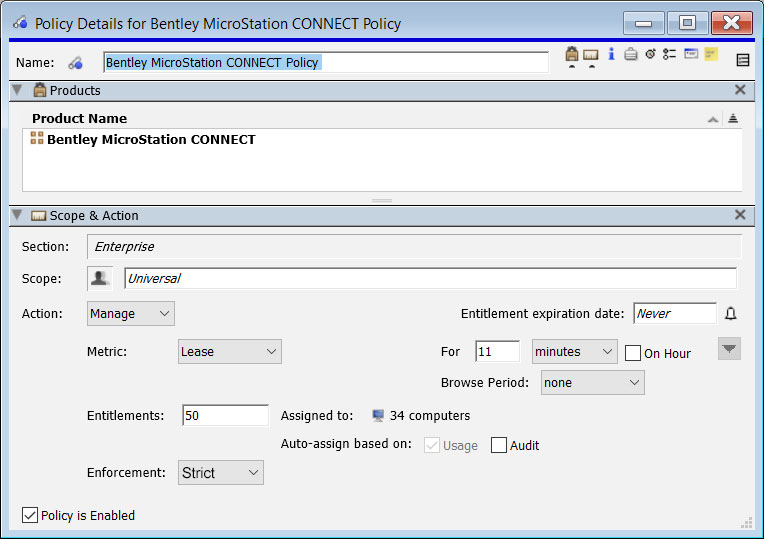Open the blue info pane icon

(611, 54)
